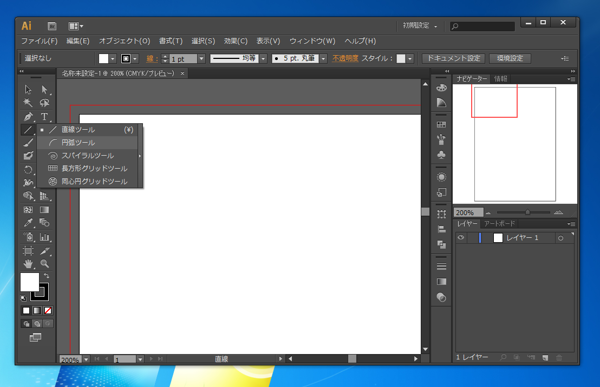The height and width of the screenshot is (387, 600).
Task: Open the stroke color dropdown arrow
Action: pyautogui.click(x=135, y=59)
